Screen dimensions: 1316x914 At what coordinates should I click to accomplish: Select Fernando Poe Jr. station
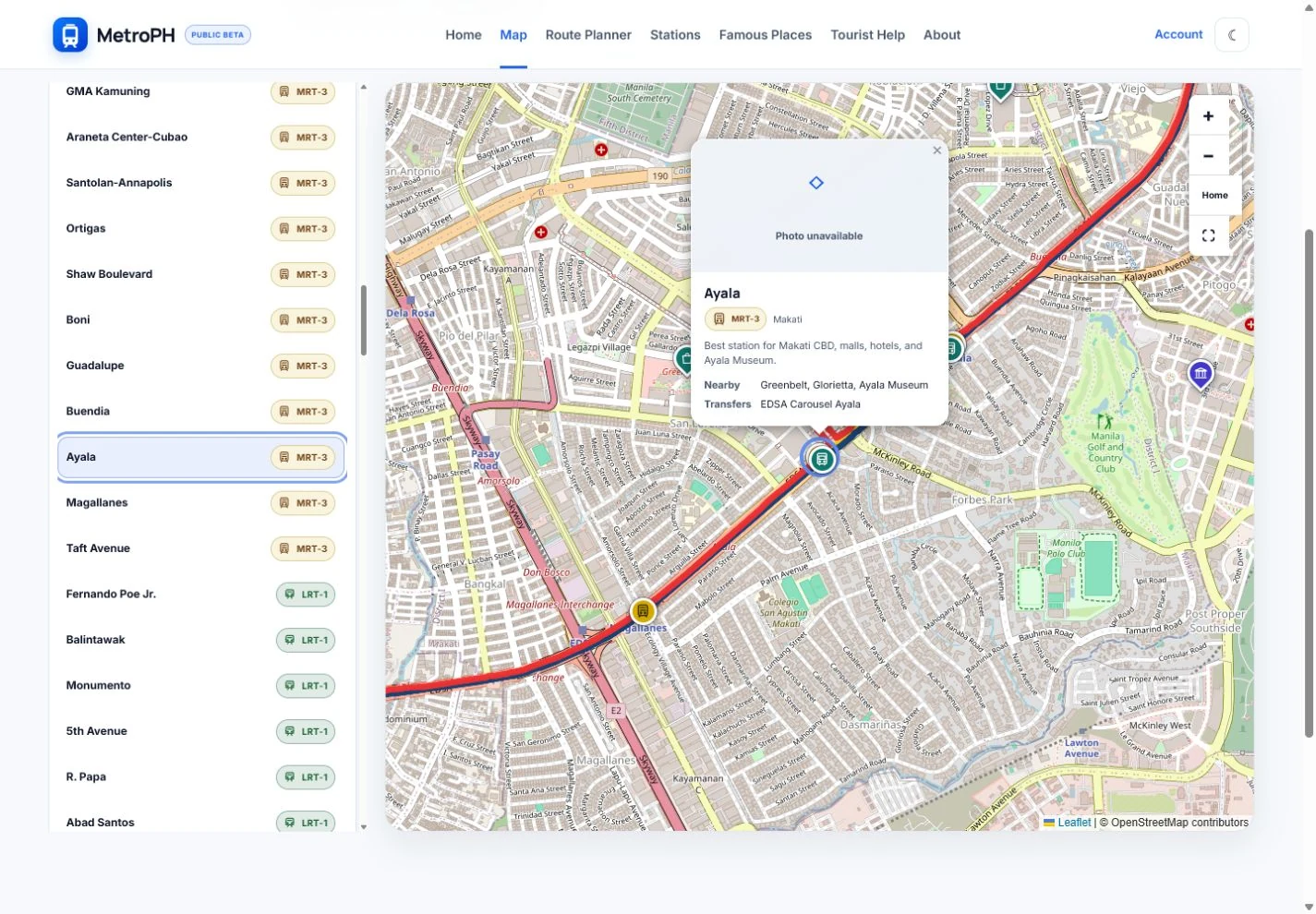click(x=201, y=594)
